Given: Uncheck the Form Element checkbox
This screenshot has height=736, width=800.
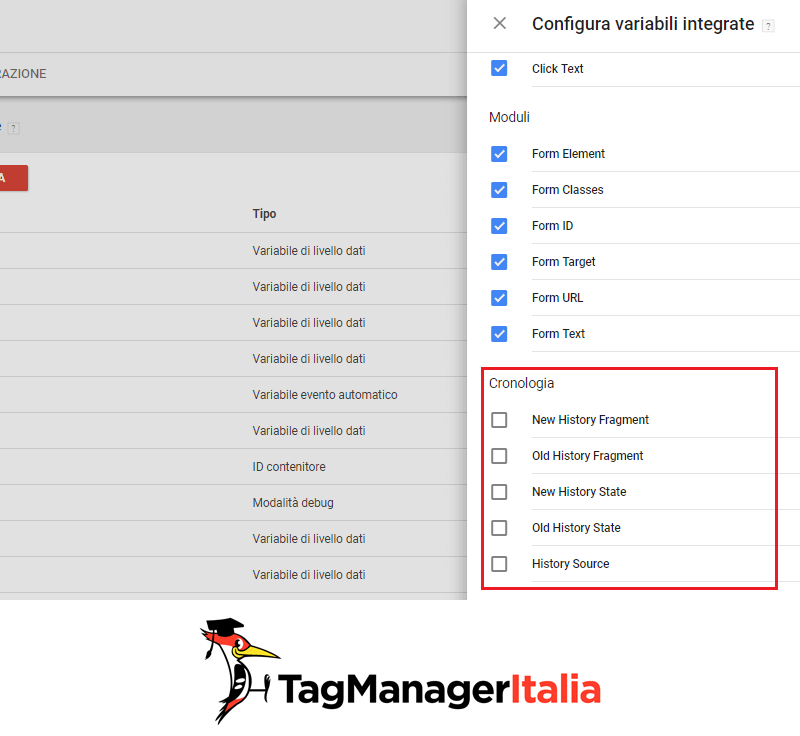Looking at the screenshot, I should coord(499,154).
